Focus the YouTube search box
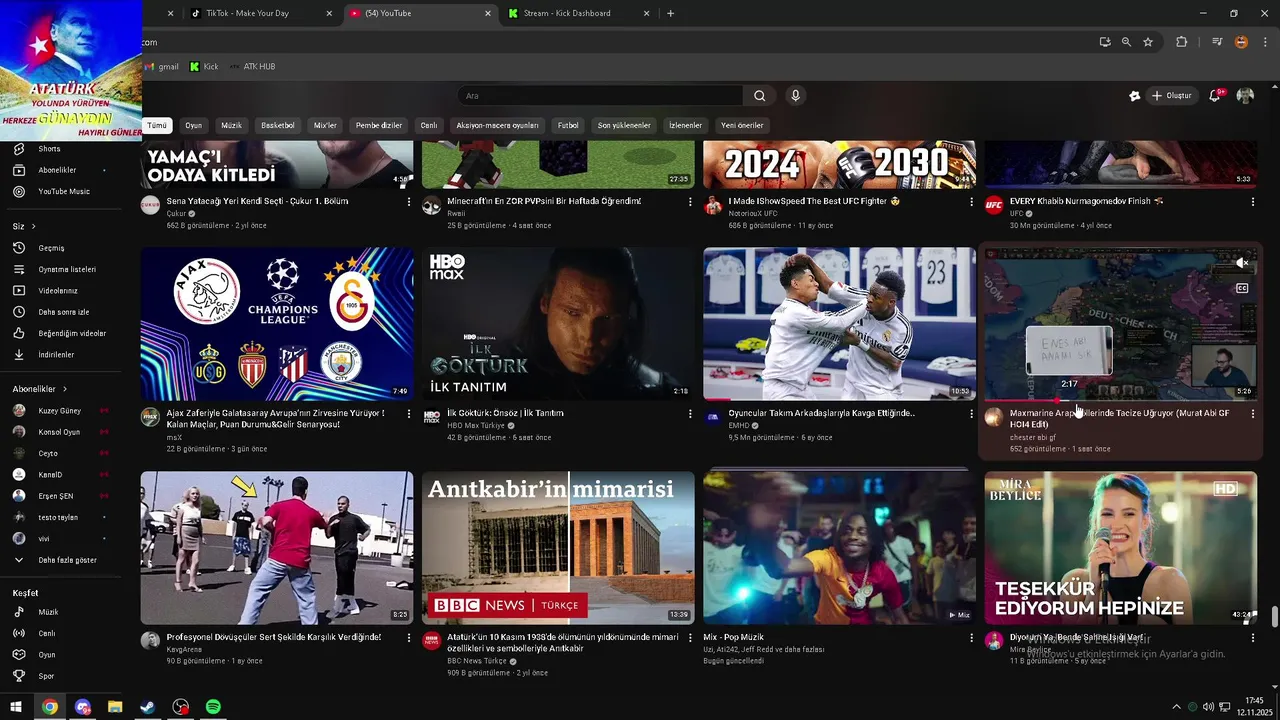Screen dimensions: 1280x720 pyautogui.click(x=600, y=96)
